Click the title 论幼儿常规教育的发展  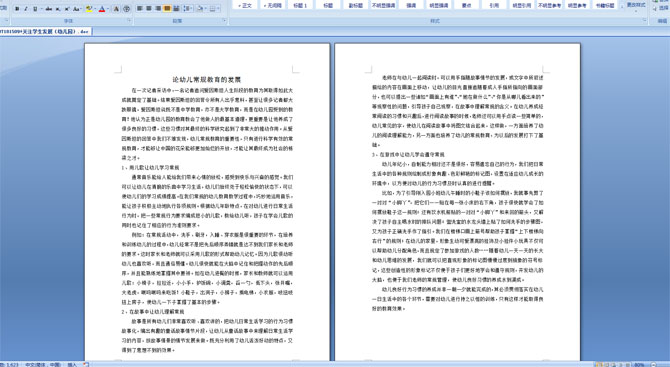(207, 79)
